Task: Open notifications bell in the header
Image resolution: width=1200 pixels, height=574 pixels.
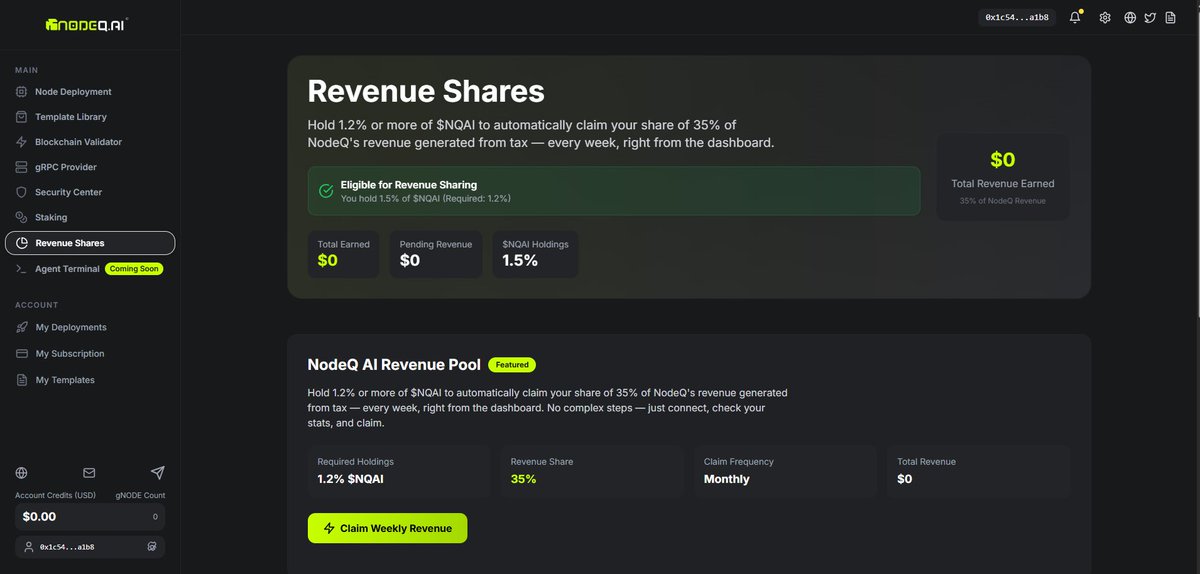Action: 1076,17
